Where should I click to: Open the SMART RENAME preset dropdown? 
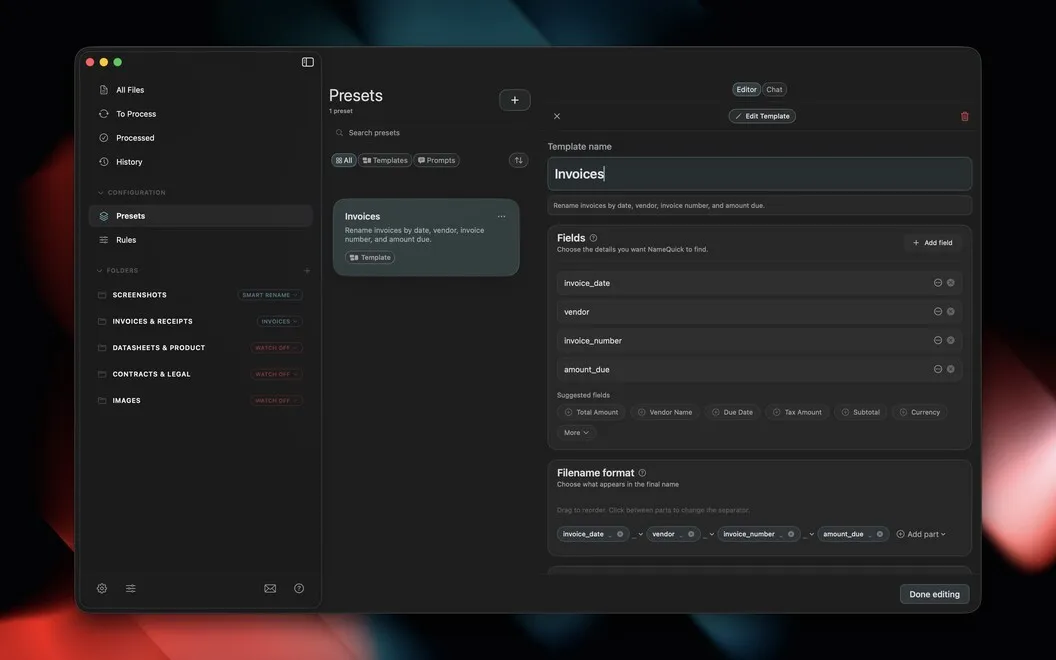270,295
